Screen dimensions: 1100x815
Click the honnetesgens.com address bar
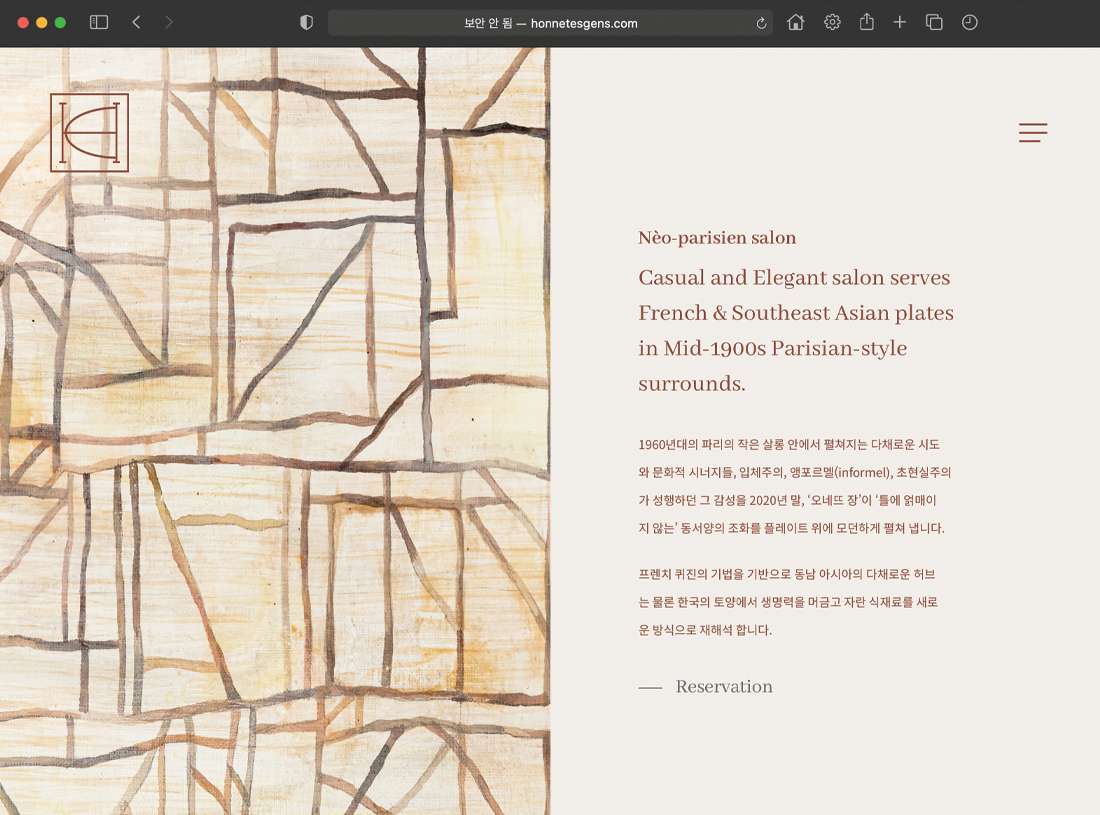point(550,23)
